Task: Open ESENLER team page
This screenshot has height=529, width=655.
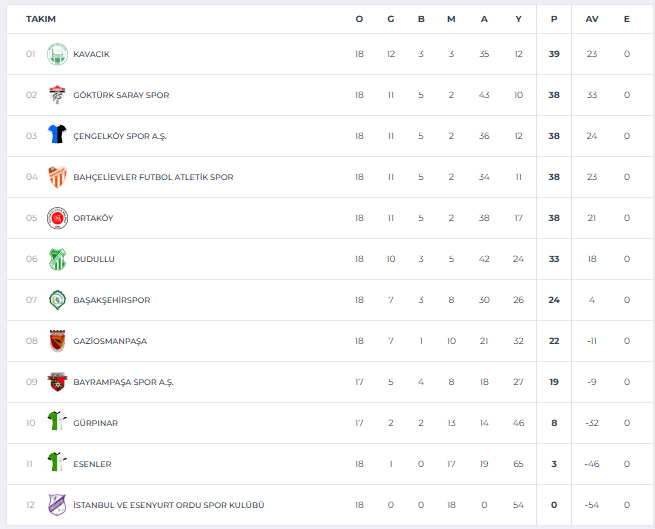Action: tap(92, 464)
